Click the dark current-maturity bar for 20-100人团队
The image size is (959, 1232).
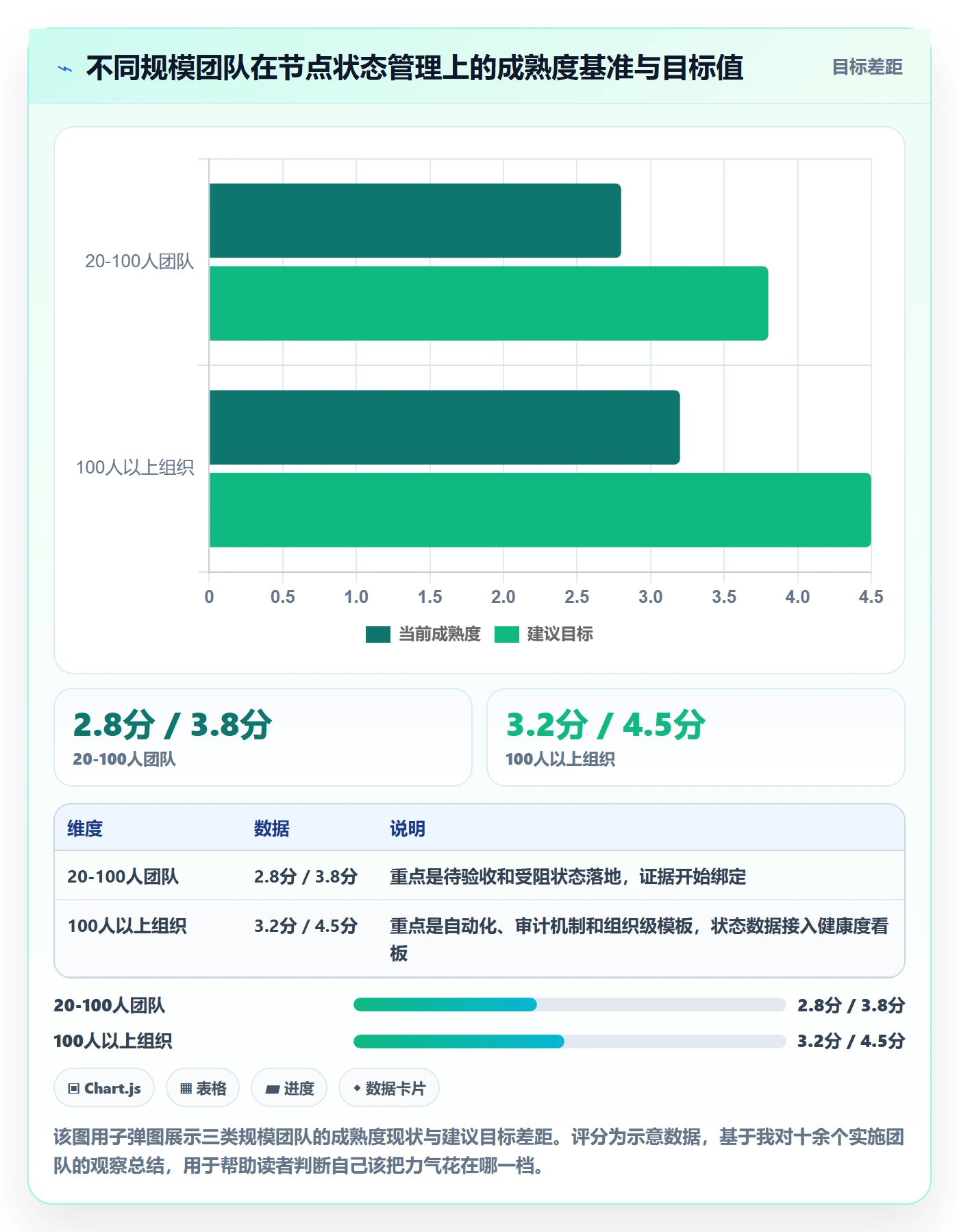pos(415,221)
